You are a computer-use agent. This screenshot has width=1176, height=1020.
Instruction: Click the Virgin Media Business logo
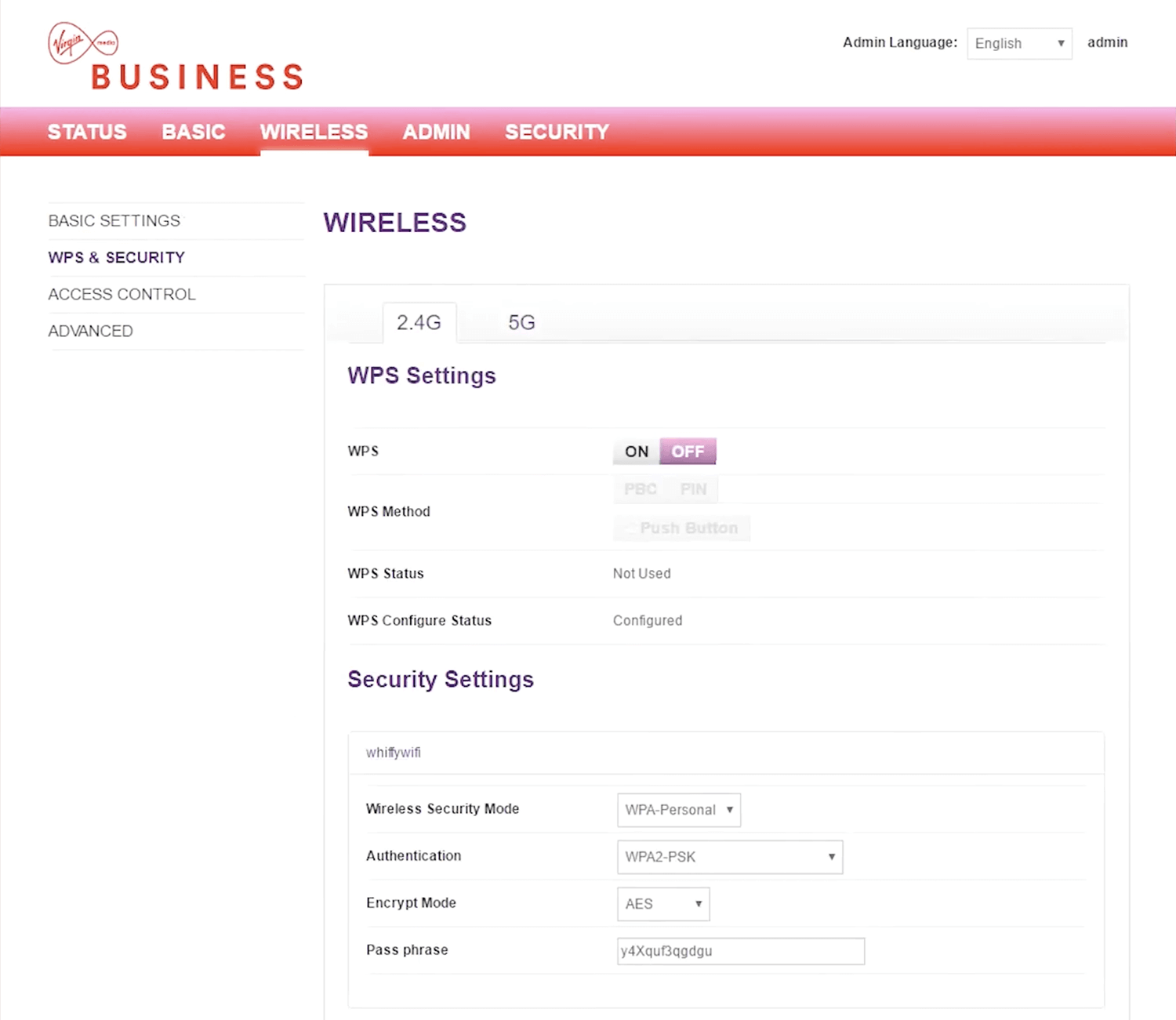tap(176, 56)
